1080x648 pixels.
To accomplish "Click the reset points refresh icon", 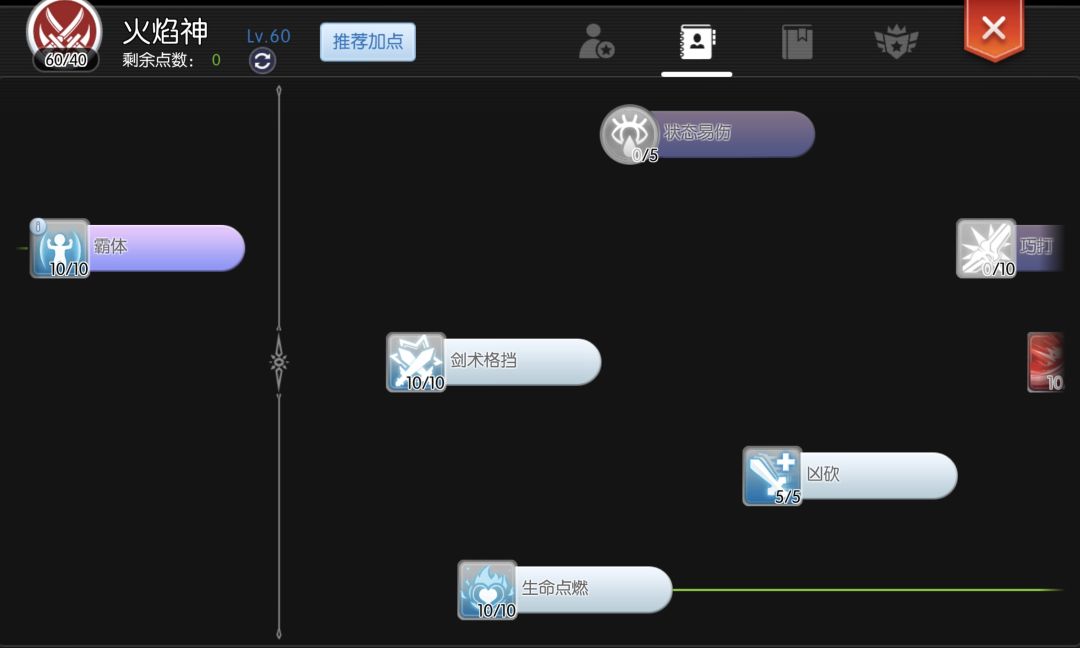I will 261,61.
